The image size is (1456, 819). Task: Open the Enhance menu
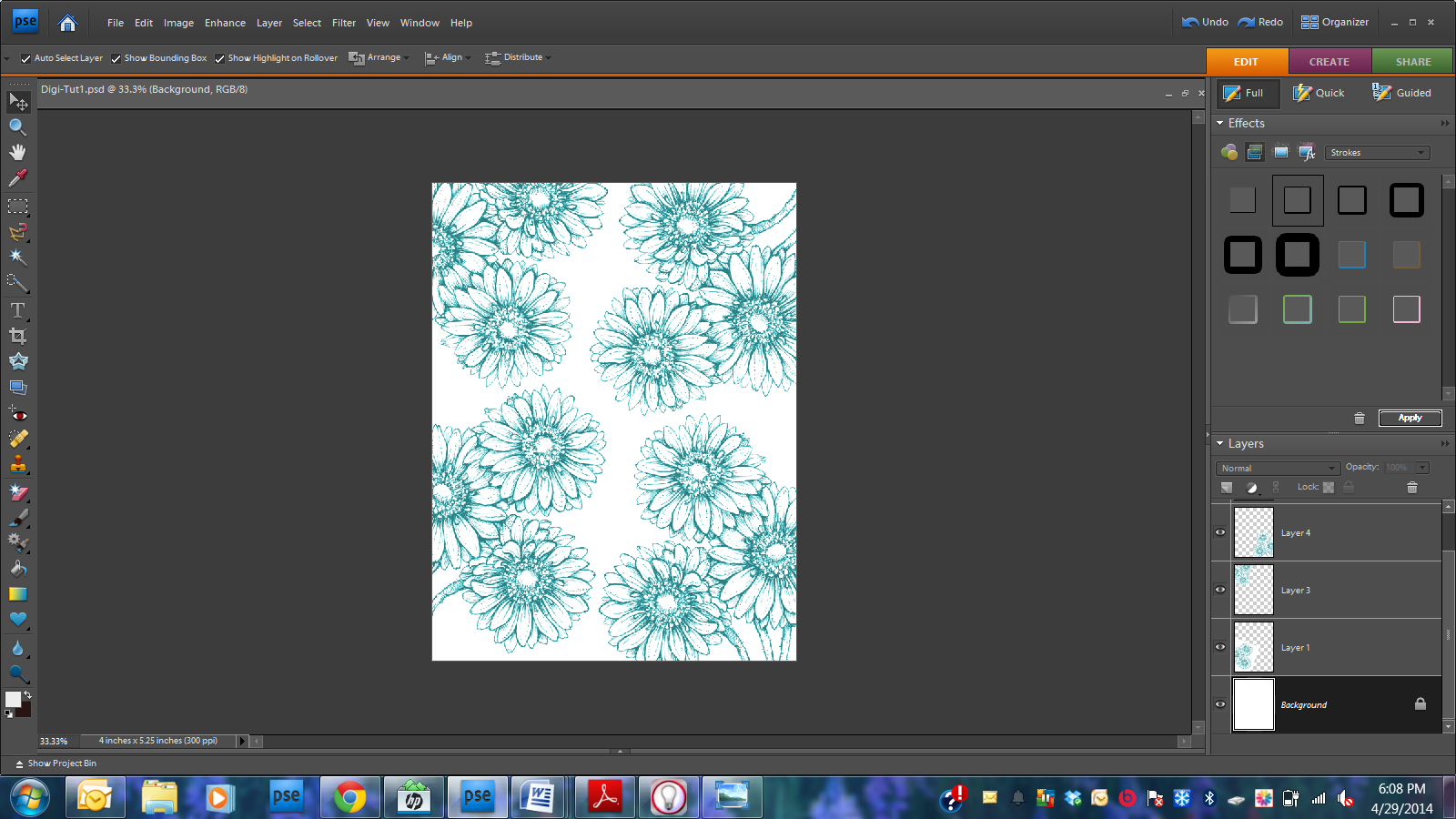click(225, 23)
